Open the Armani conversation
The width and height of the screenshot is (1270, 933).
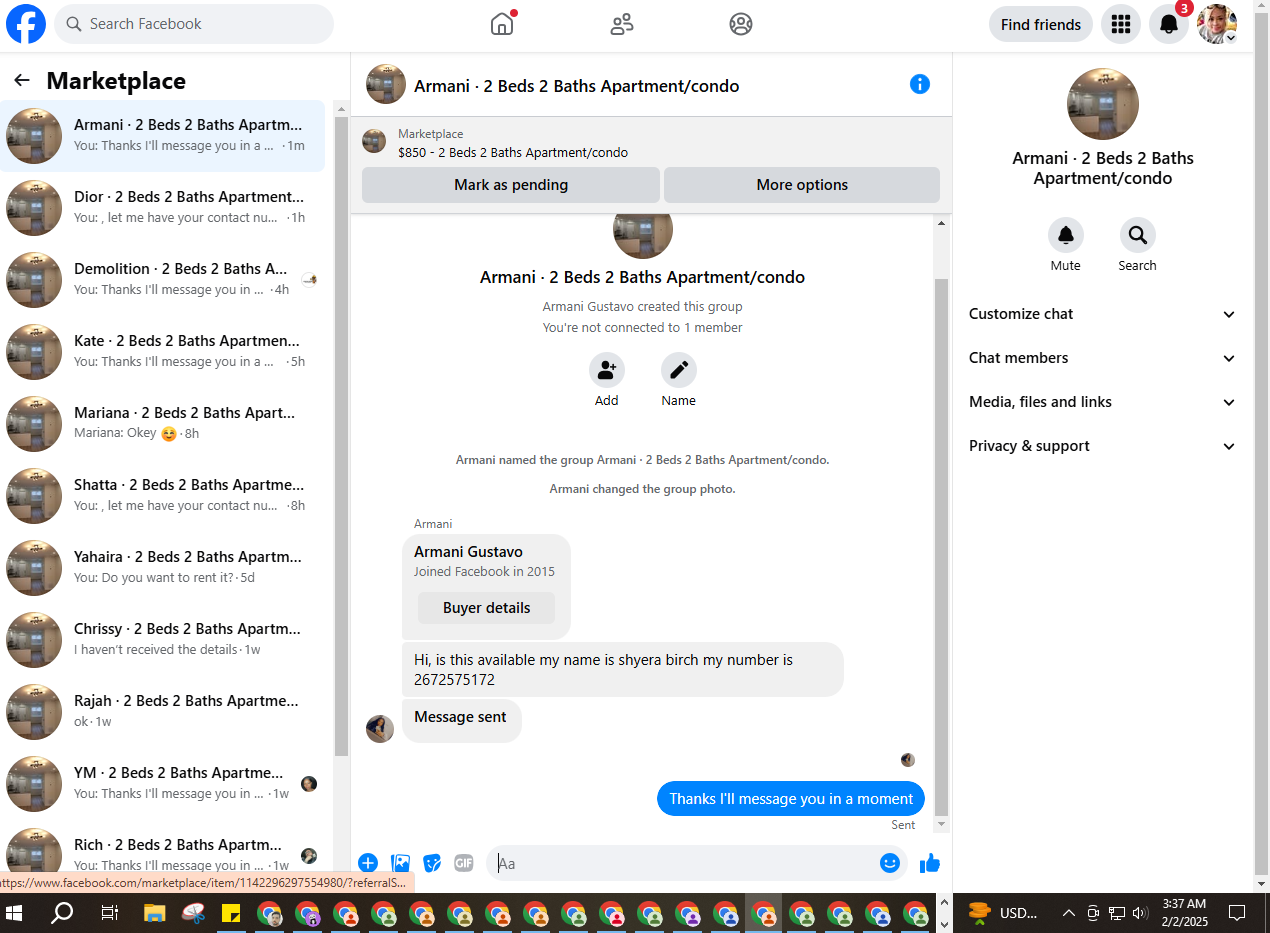coord(163,136)
